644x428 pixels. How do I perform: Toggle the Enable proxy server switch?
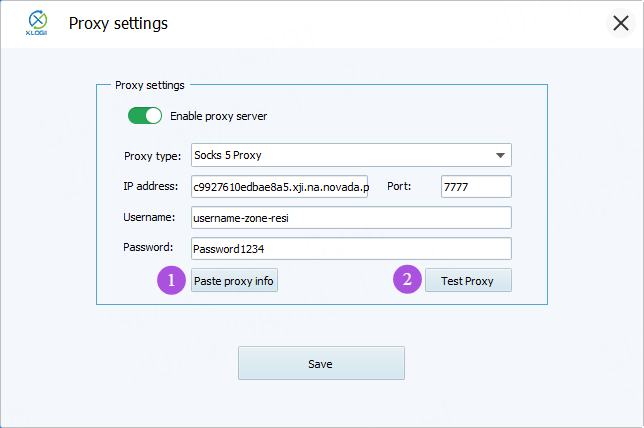144,116
